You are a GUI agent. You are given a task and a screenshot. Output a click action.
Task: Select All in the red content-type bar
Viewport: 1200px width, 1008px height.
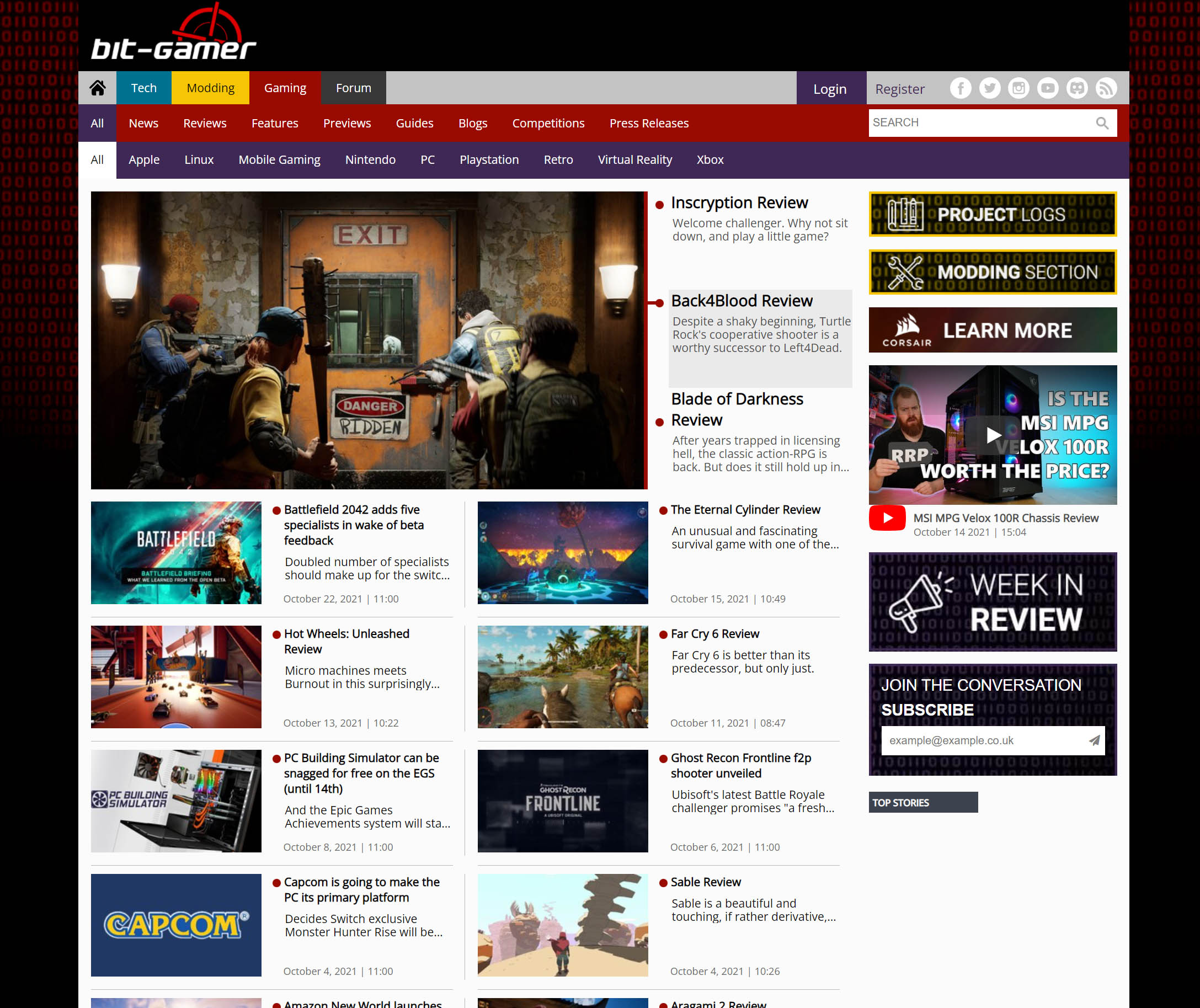pos(97,123)
